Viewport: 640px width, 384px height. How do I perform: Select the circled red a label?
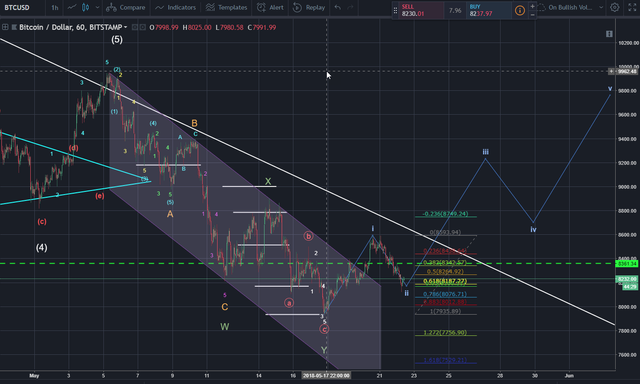[x=289, y=303]
